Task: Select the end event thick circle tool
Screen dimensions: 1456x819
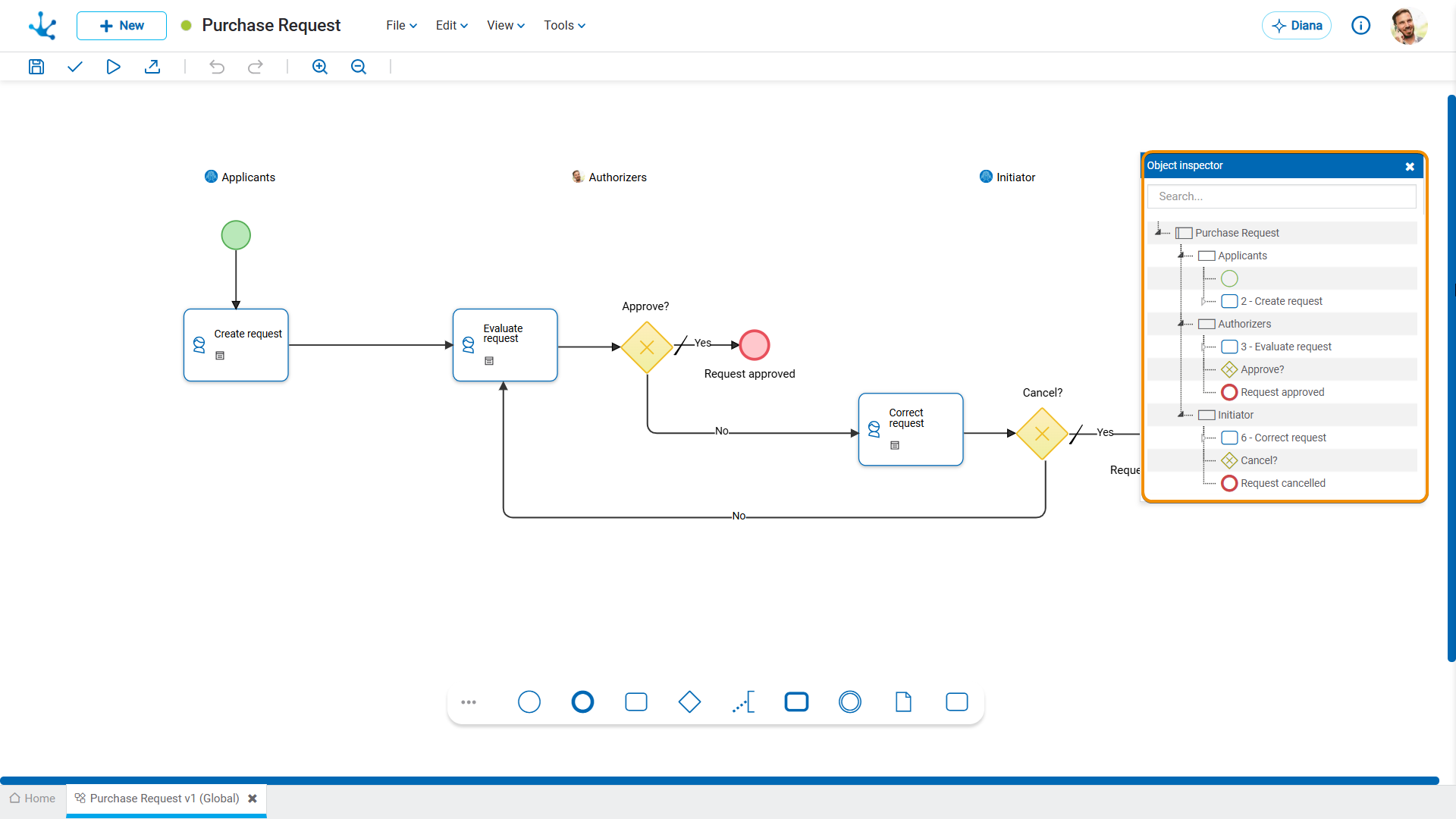Action: (x=582, y=702)
